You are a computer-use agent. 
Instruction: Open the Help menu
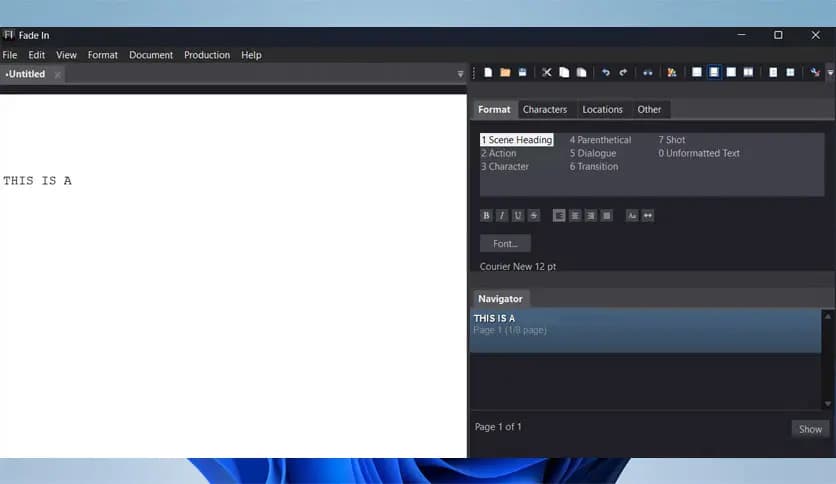coord(251,55)
